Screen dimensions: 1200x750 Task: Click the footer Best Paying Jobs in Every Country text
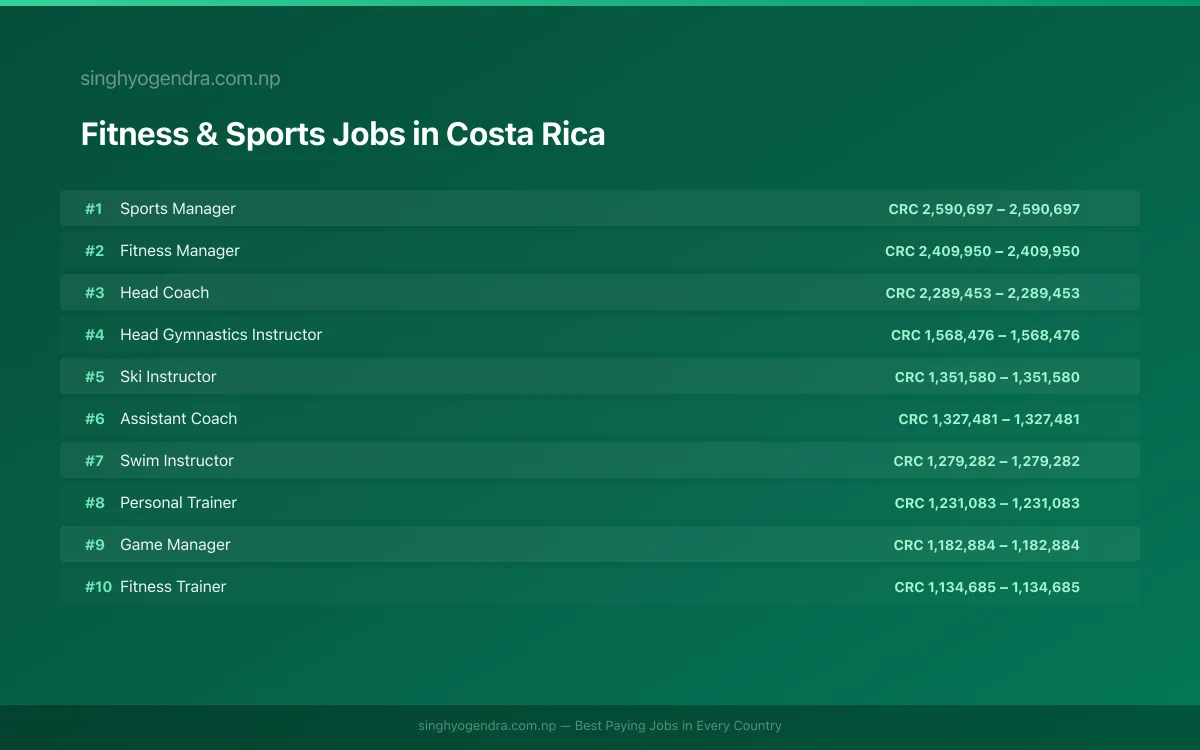[678, 726]
